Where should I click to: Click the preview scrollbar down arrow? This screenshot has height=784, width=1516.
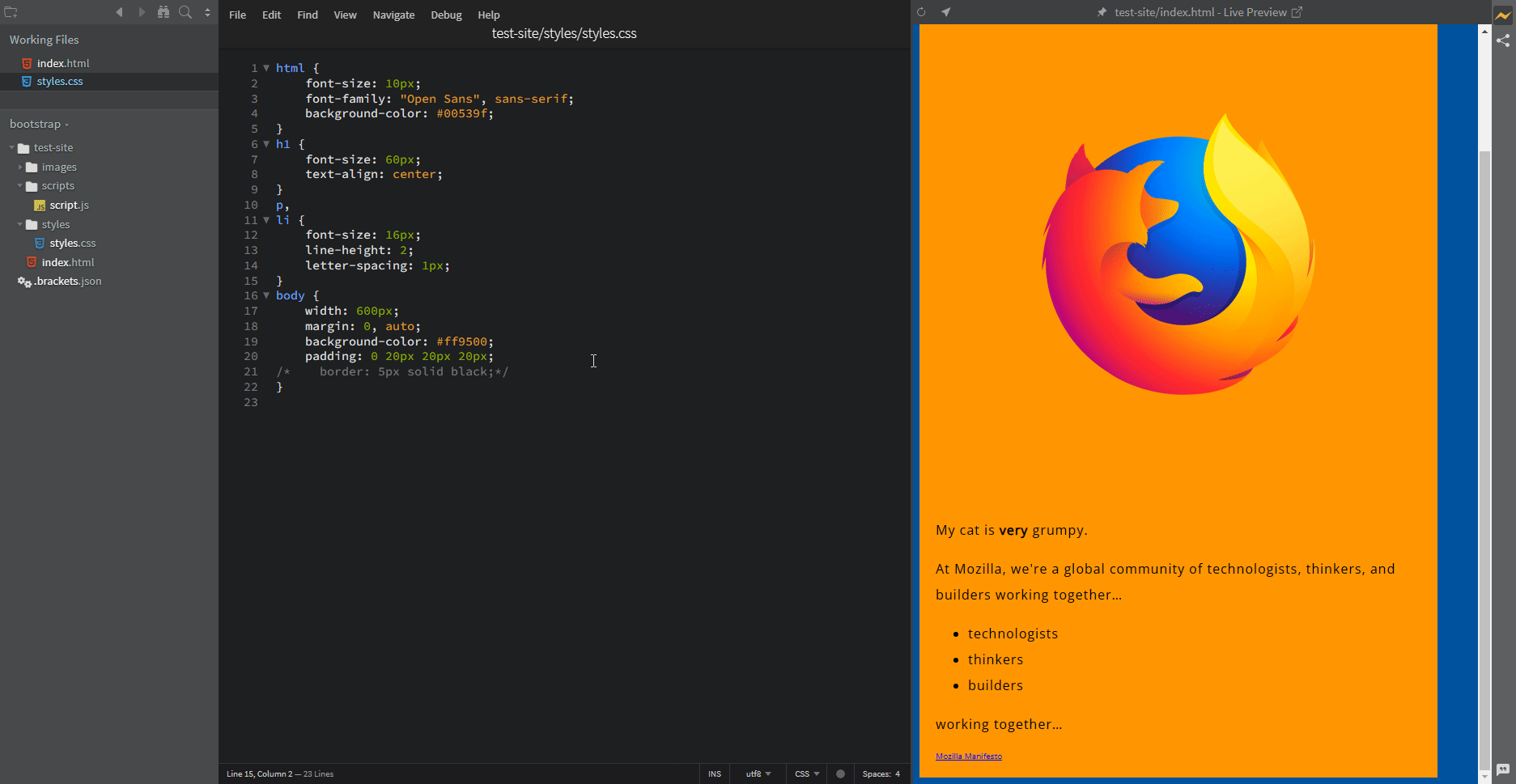coord(1484,777)
